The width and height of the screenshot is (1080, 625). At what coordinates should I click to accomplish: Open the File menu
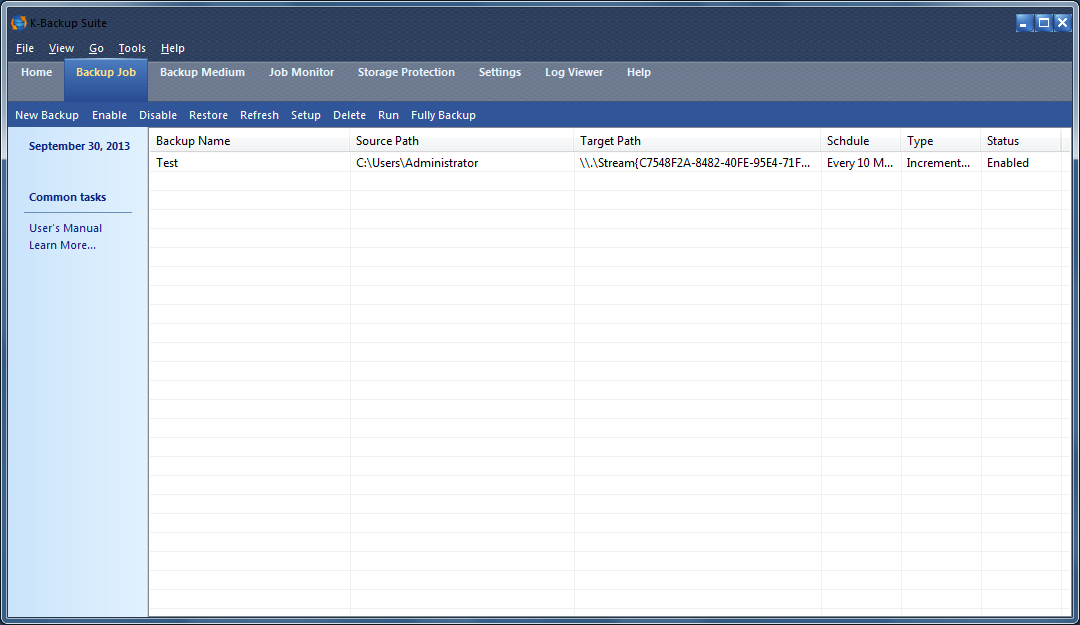25,48
